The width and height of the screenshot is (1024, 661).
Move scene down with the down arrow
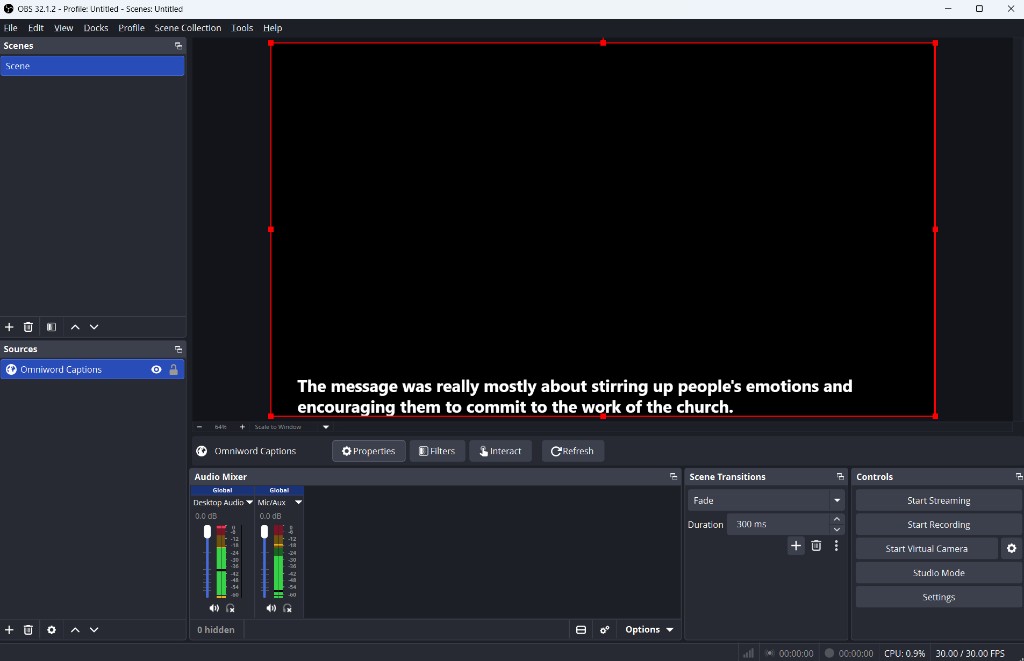pos(94,327)
